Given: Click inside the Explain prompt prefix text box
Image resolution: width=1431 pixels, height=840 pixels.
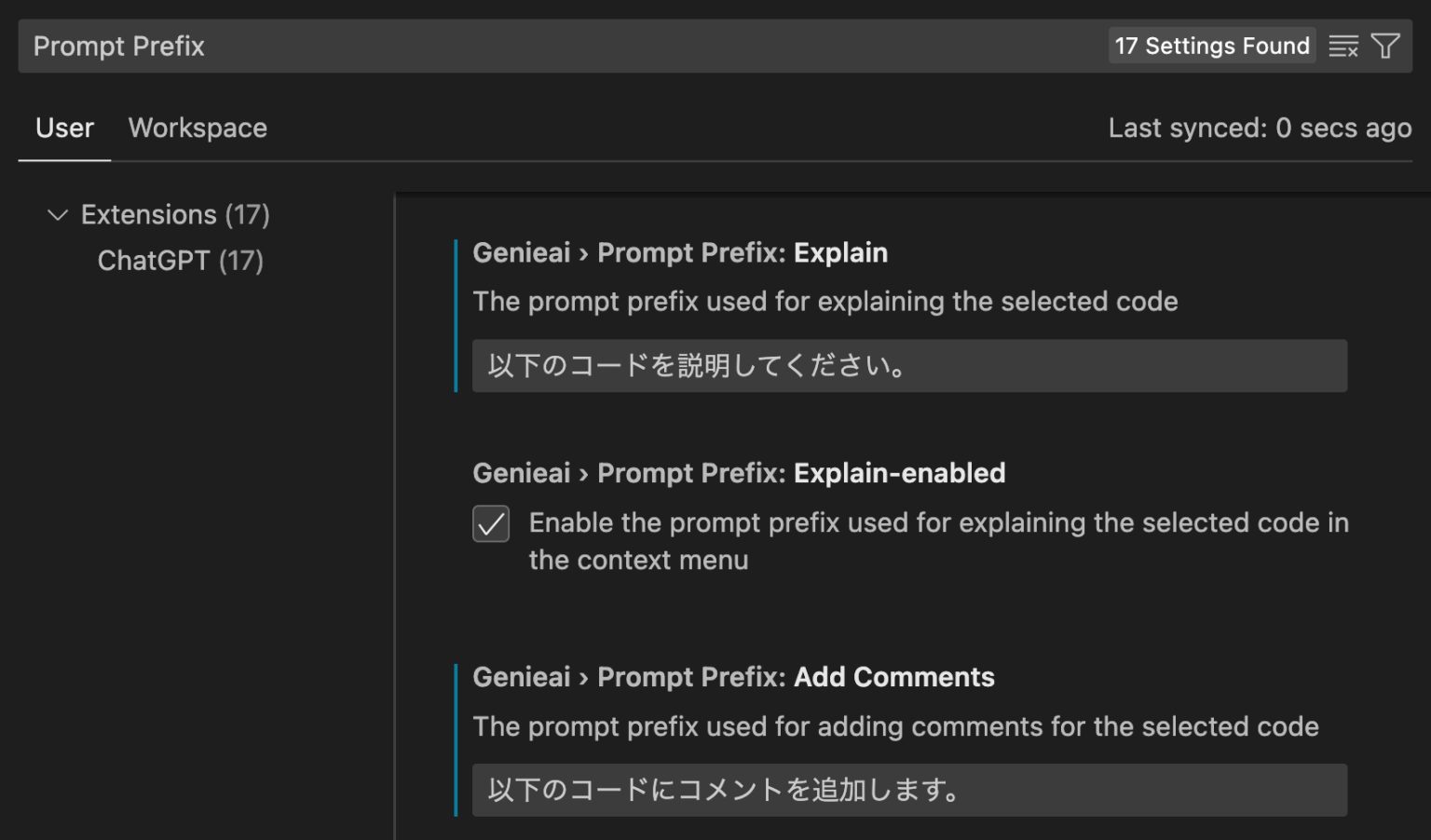Looking at the screenshot, I should click(x=909, y=365).
